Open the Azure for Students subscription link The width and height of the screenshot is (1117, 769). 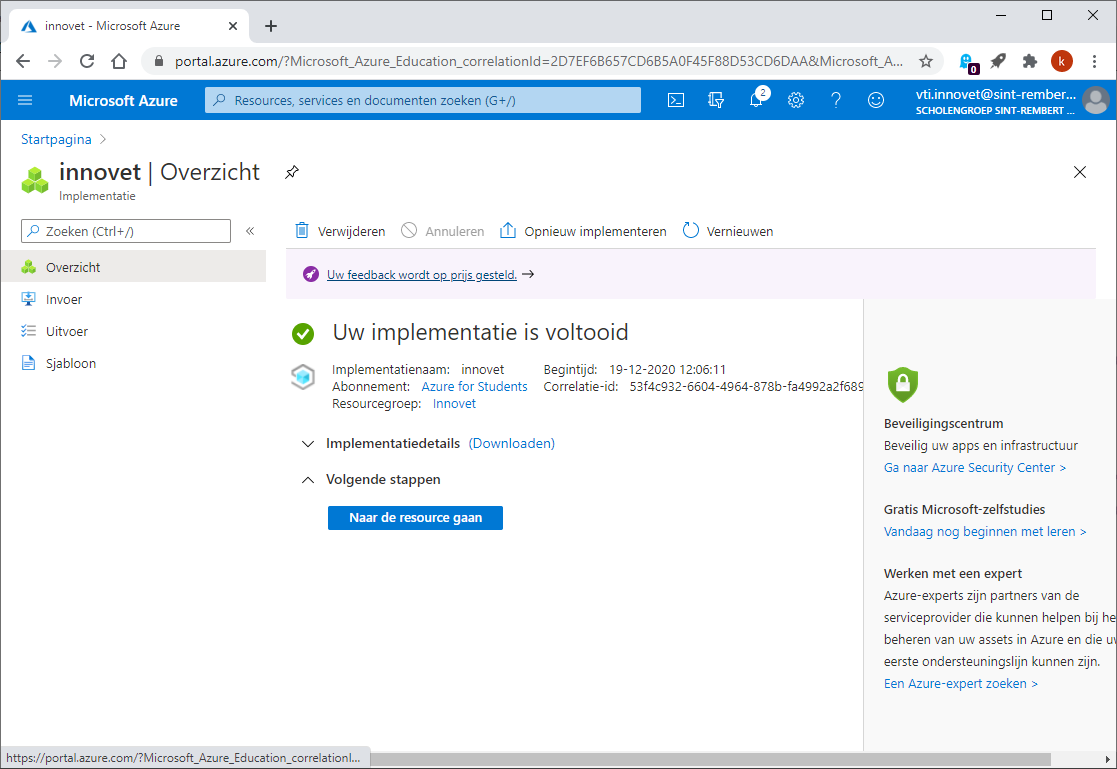[474, 386]
